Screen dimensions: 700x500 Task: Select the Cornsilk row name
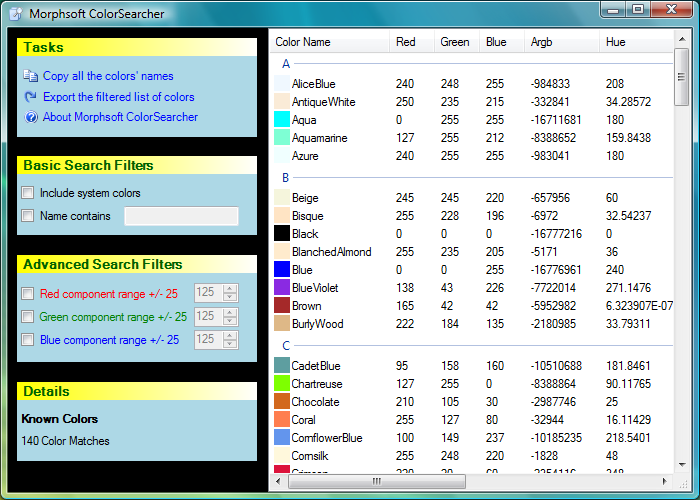pyautogui.click(x=309, y=456)
